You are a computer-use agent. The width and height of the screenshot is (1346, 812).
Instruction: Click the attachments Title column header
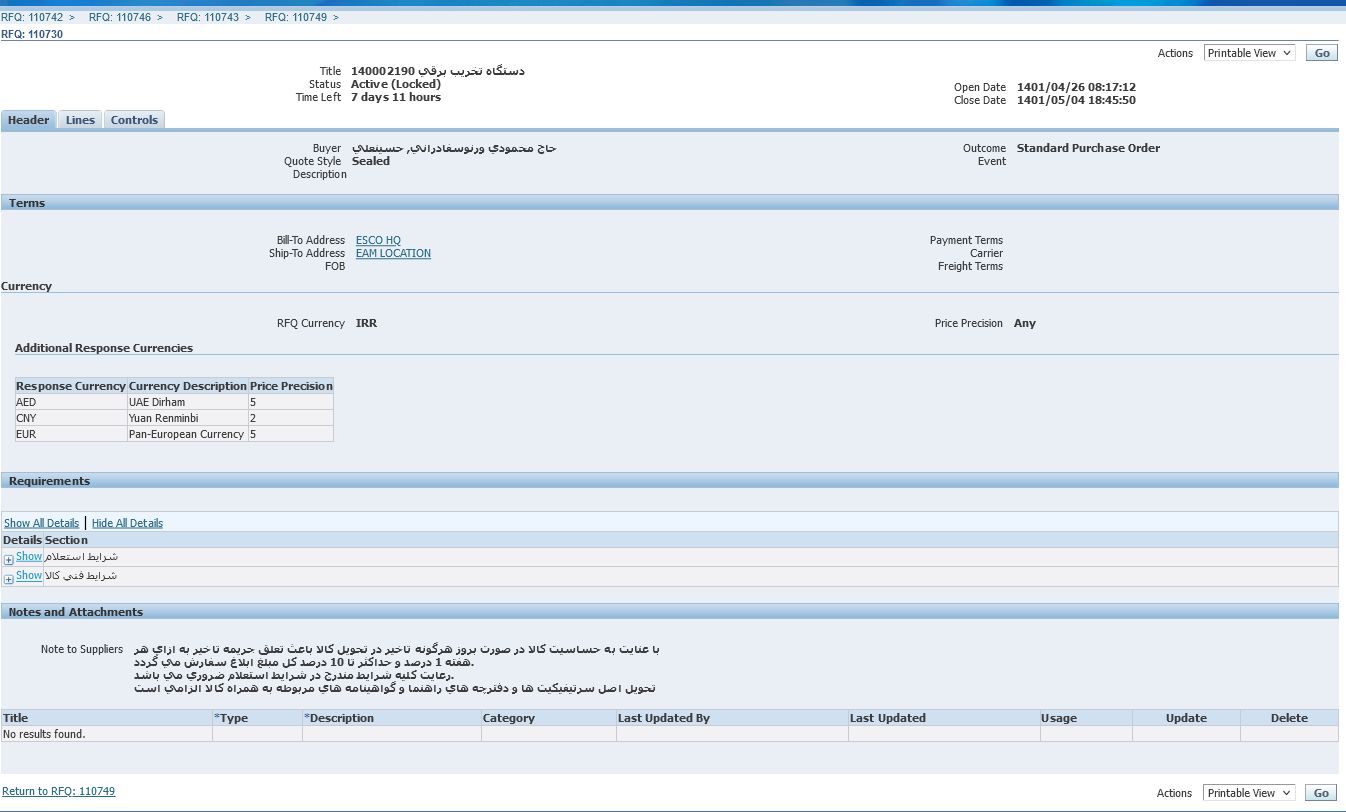[106, 718]
